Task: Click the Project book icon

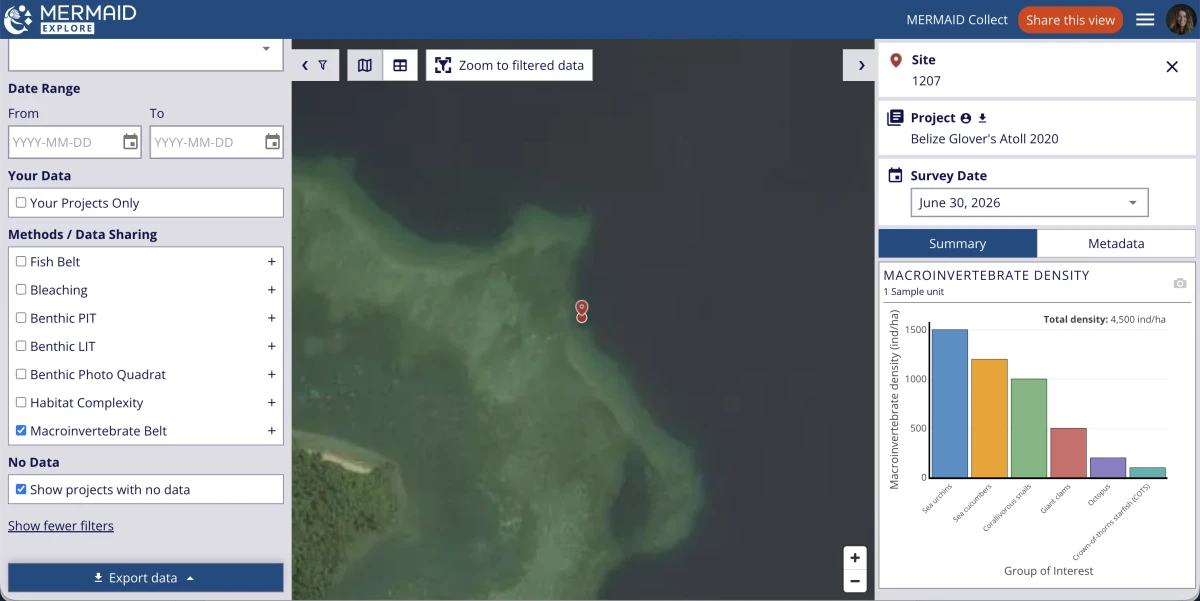Action: pos(896,118)
